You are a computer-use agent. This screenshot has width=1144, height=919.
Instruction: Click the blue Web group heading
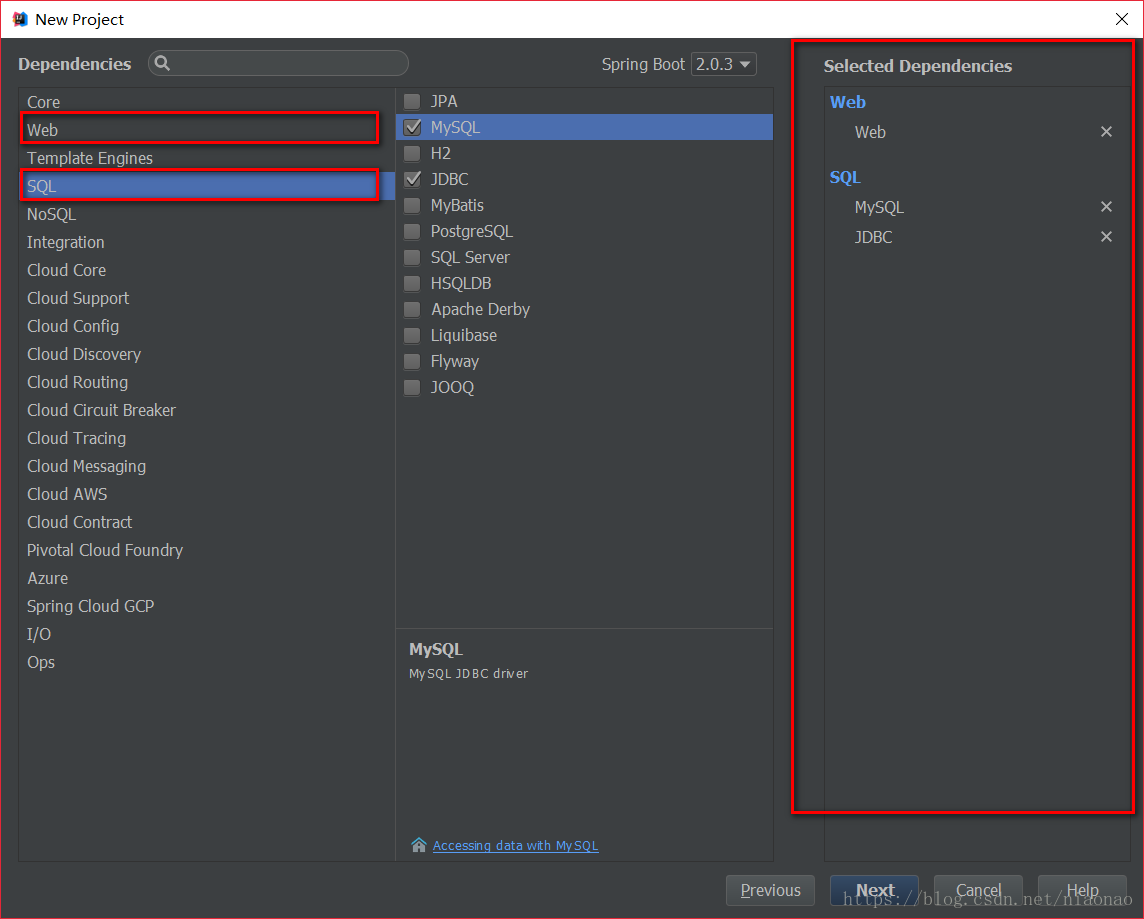point(848,102)
